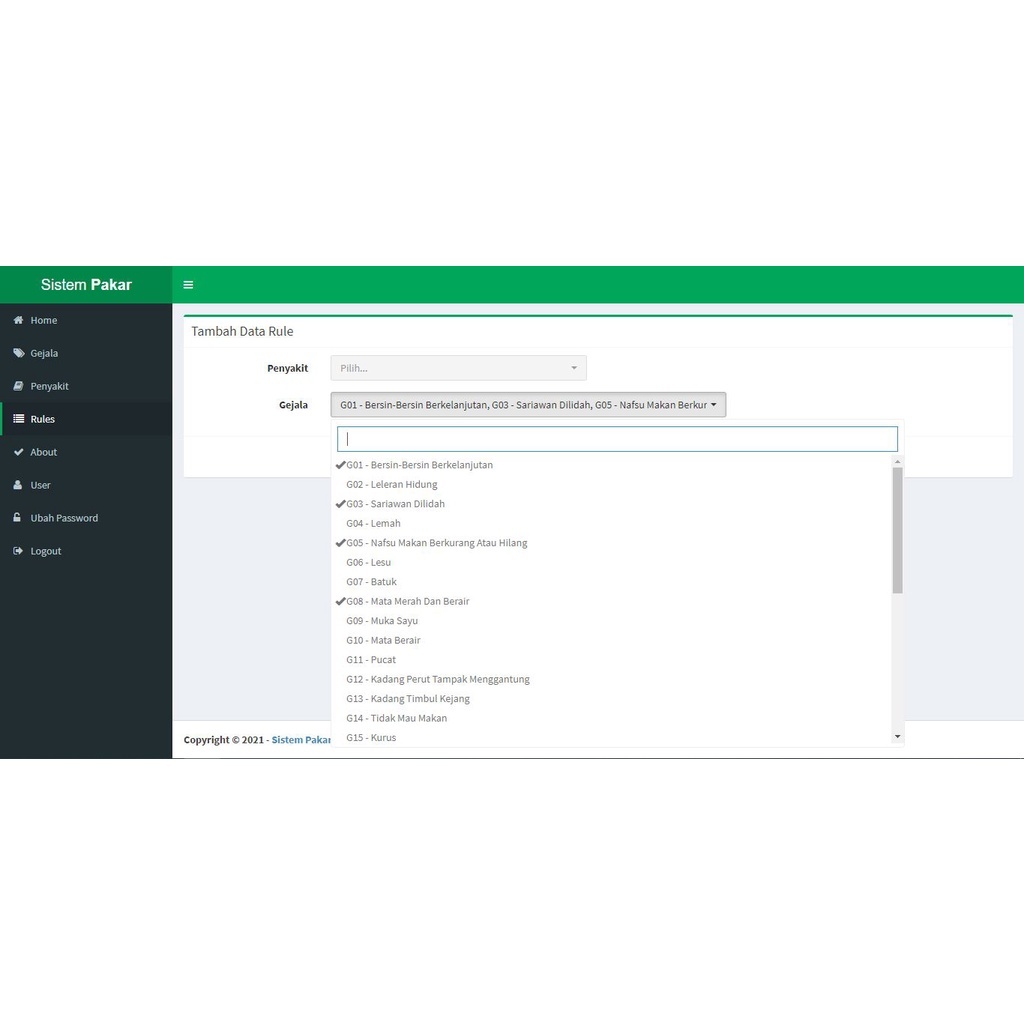Viewport: 1024px width, 1024px height.
Task: Click the list scrollbar down arrow
Action: coord(897,737)
